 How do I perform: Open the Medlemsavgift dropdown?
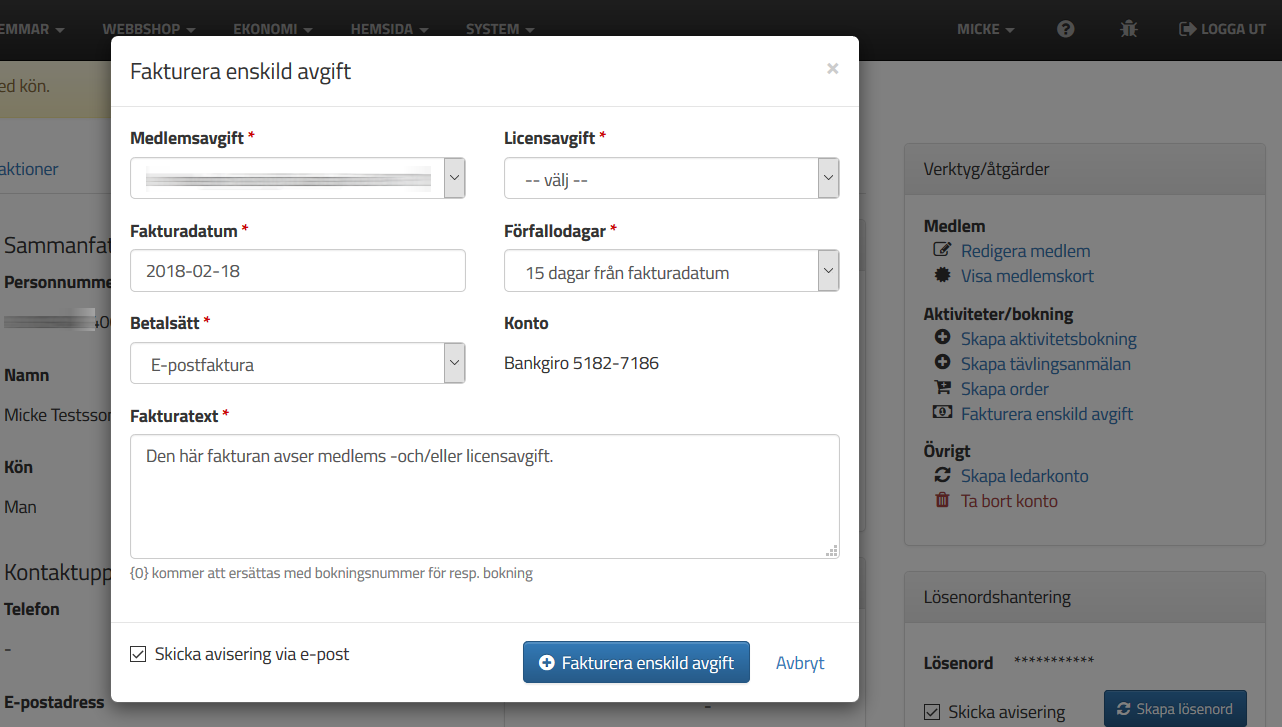298,178
